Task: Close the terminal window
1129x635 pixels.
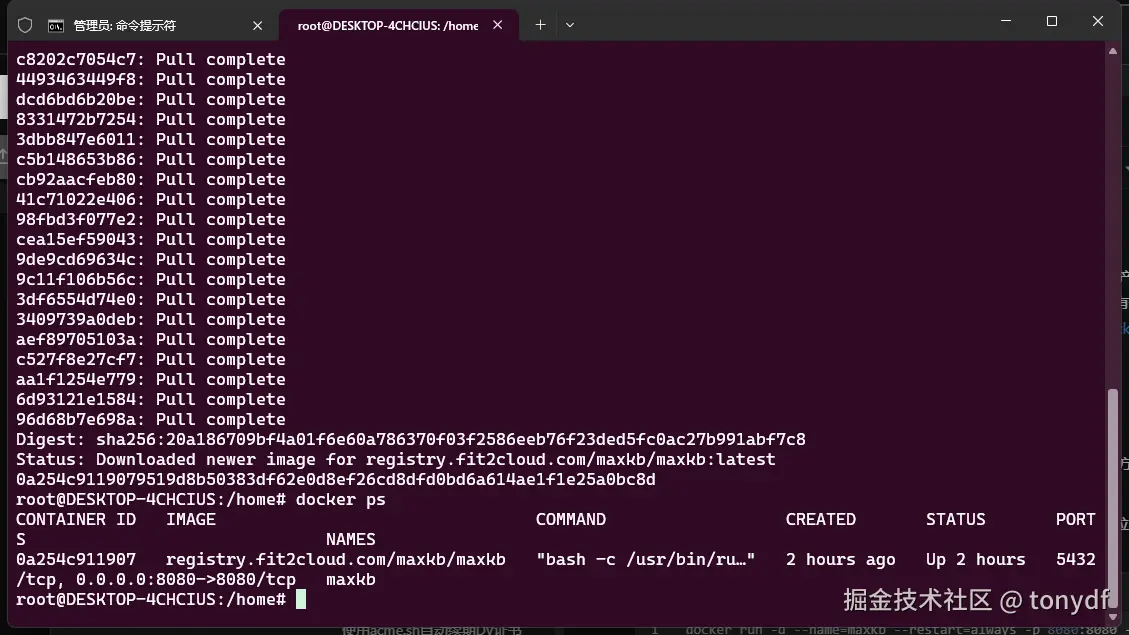Action: tap(1097, 21)
